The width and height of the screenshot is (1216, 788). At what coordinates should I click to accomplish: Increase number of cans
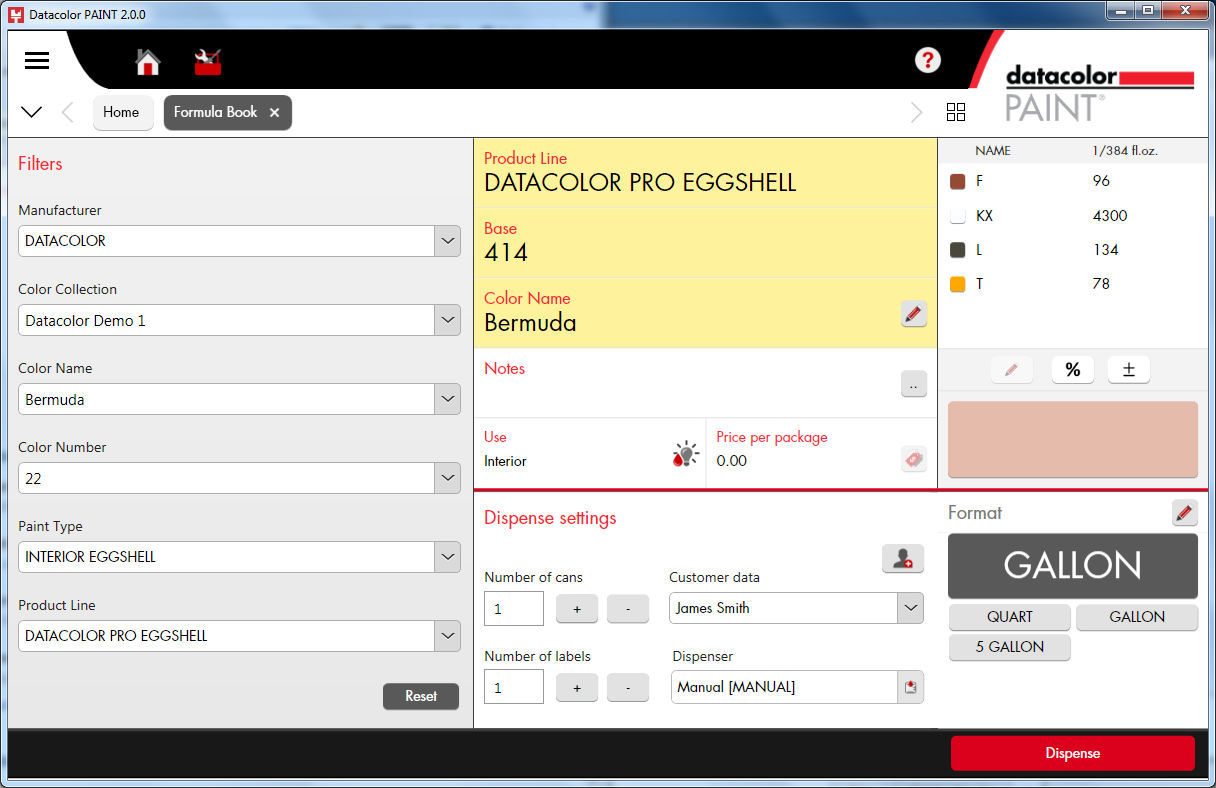(x=577, y=608)
